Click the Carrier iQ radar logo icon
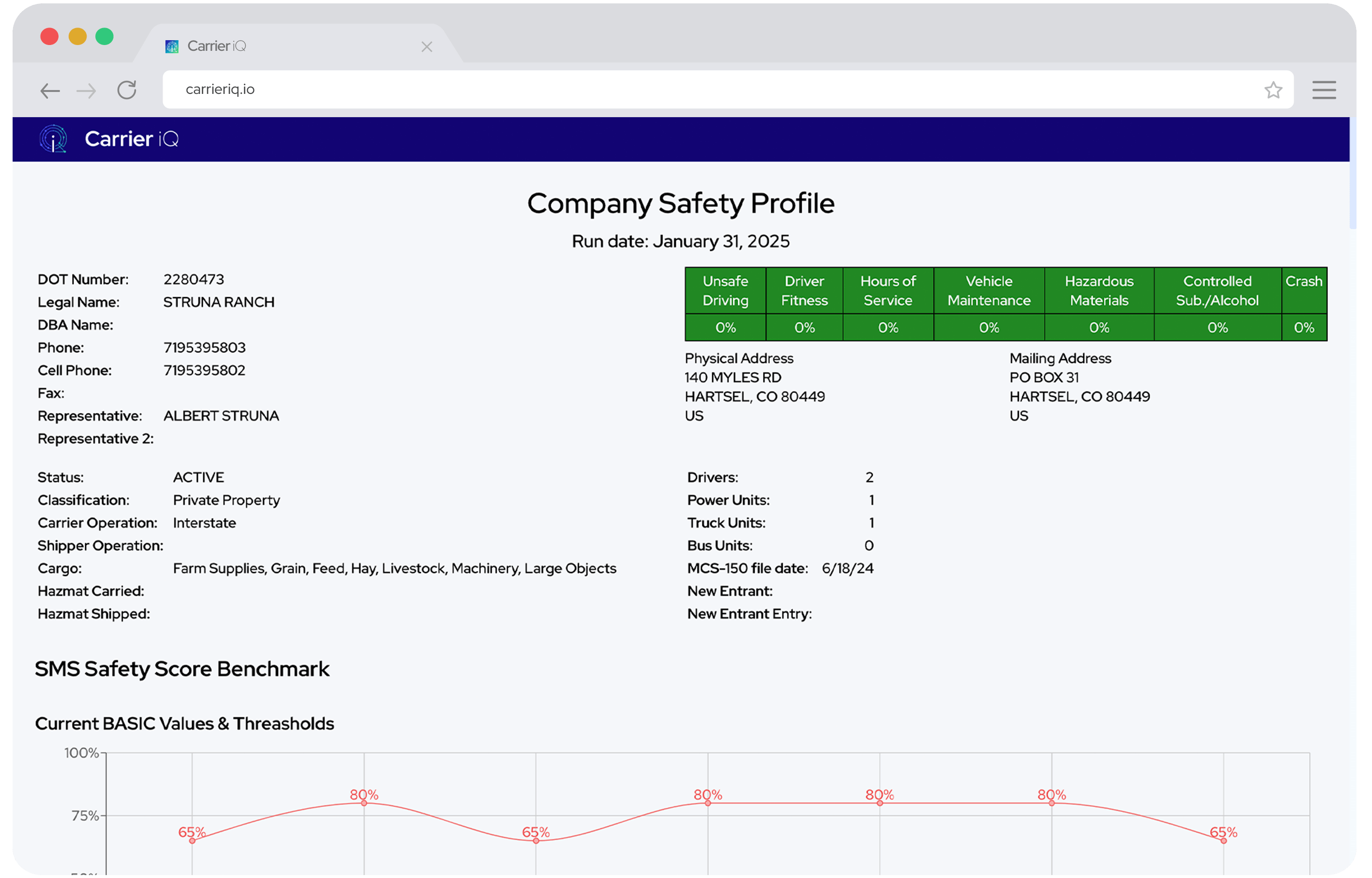The width and height of the screenshot is (1372, 878). click(53, 138)
